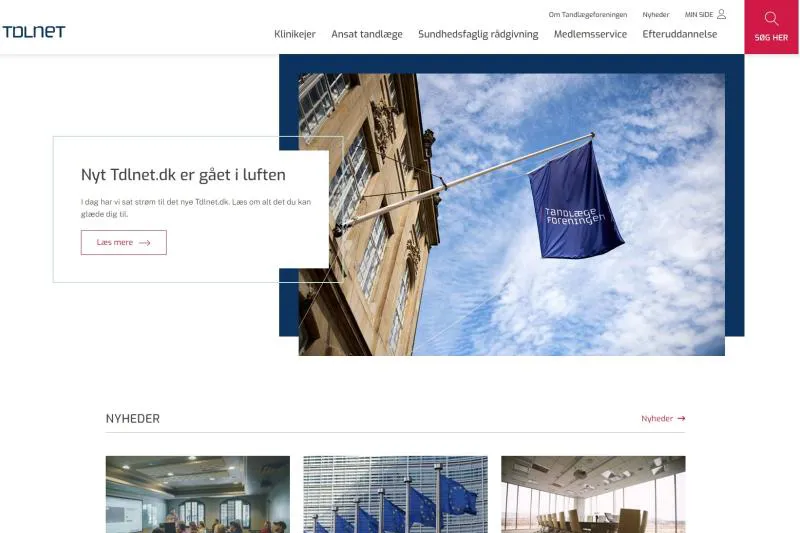800x533 pixels.
Task: Open the Sundhedsfaglig rådgivning menu
Action: tap(478, 34)
